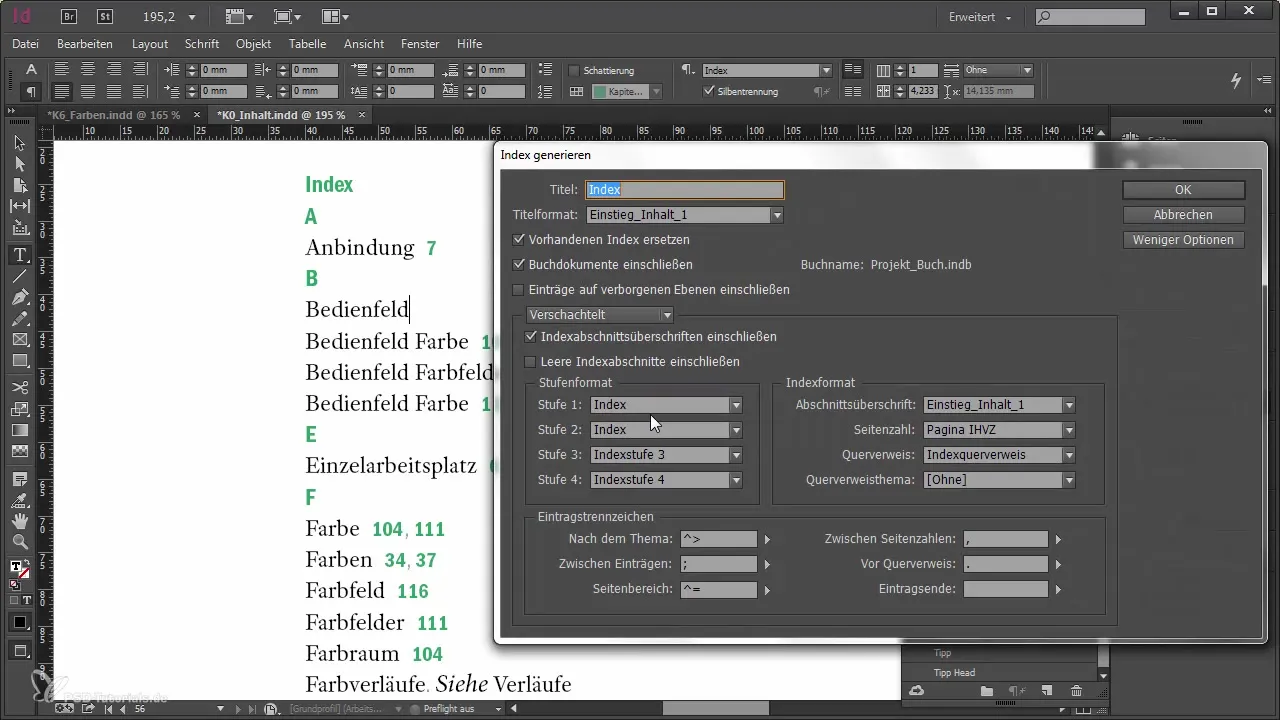Viewport: 1280px width, 720px height.
Task: Switch to character formatting controls (A icon)
Action: pos(31,70)
